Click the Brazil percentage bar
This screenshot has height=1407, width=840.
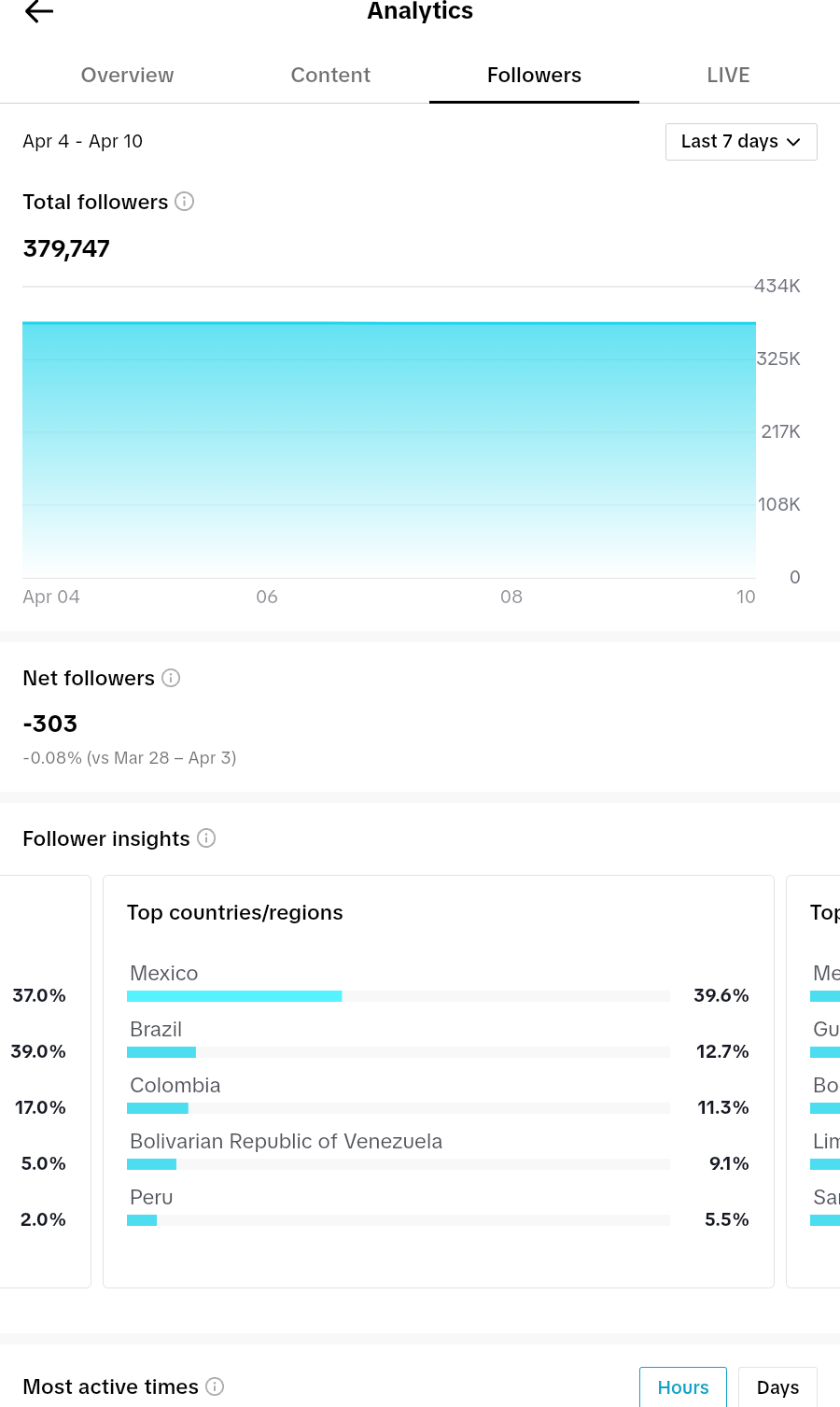tap(399, 1052)
